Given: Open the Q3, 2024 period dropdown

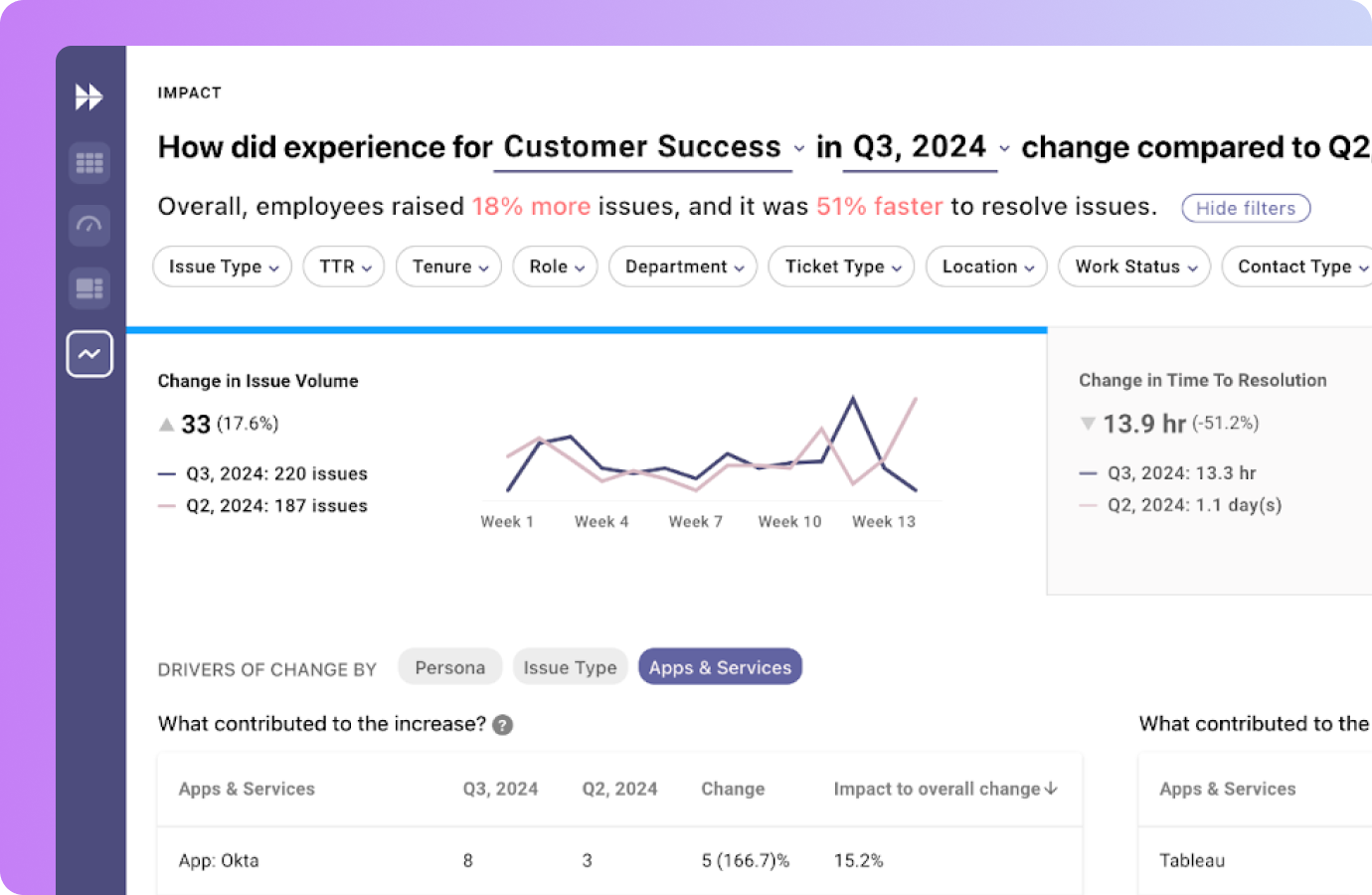Looking at the screenshot, I should click(x=931, y=147).
